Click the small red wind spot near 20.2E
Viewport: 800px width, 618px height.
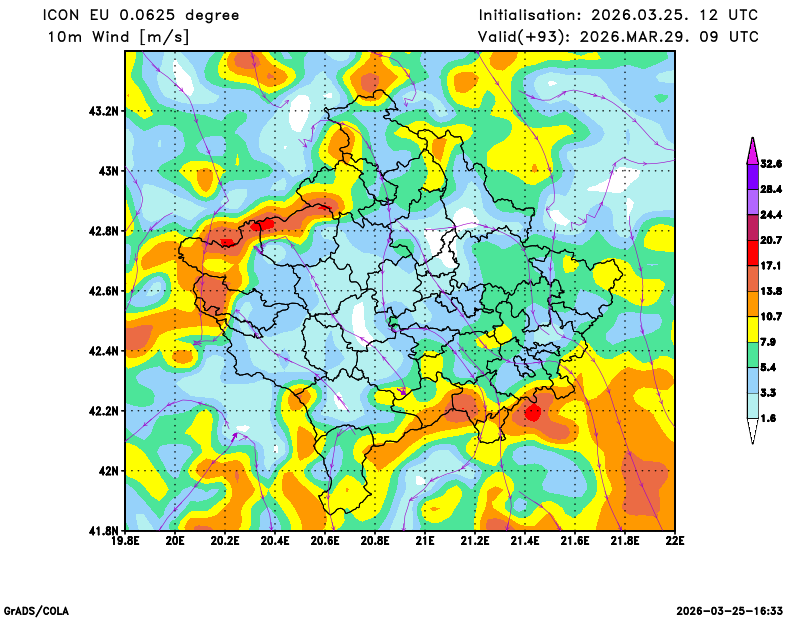(x=227, y=242)
